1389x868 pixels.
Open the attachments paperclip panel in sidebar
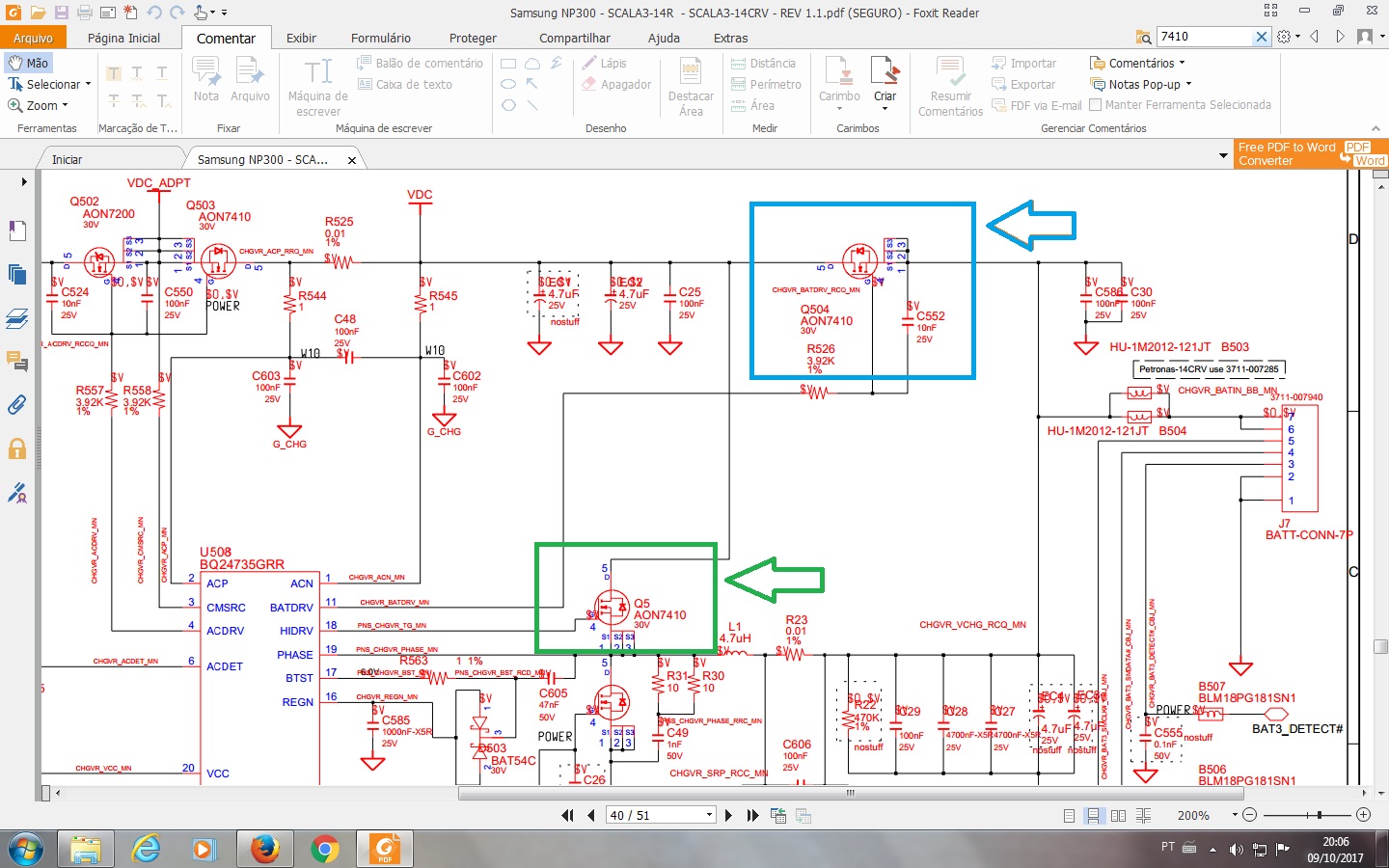[x=17, y=405]
